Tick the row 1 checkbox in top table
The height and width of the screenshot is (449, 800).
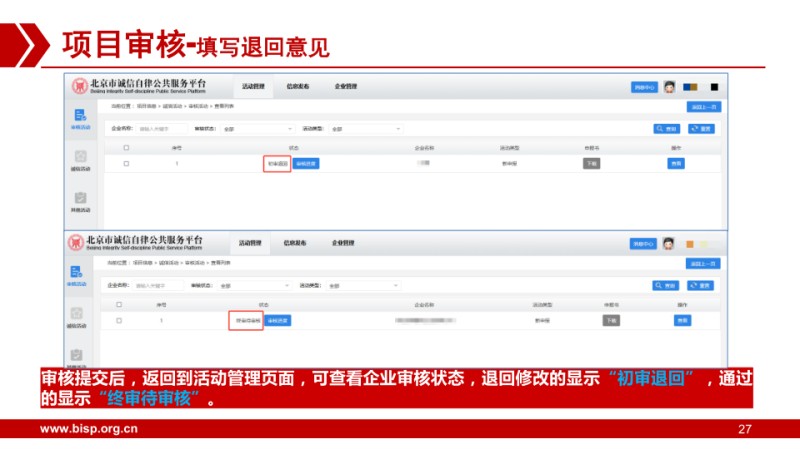pyautogui.click(x=126, y=163)
